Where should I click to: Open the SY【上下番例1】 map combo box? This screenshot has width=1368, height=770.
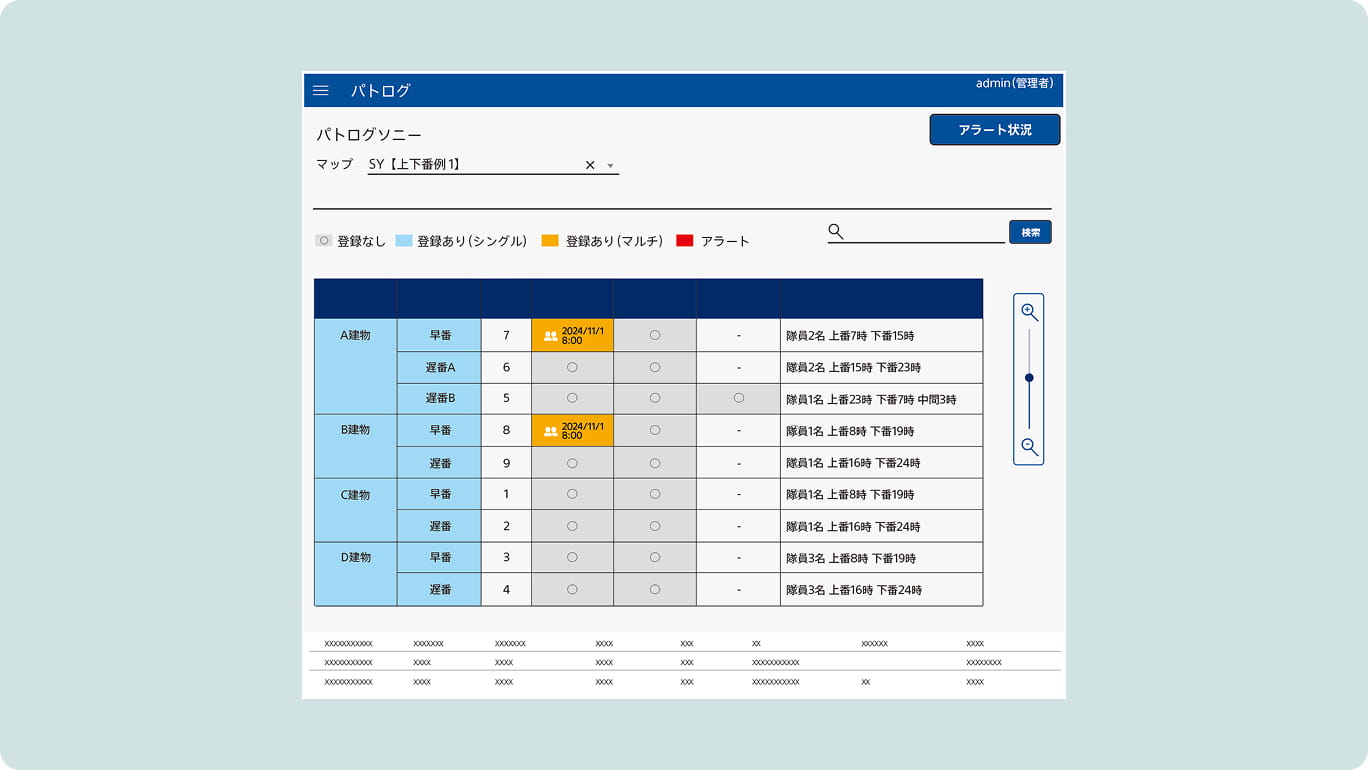tap(470, 165)
